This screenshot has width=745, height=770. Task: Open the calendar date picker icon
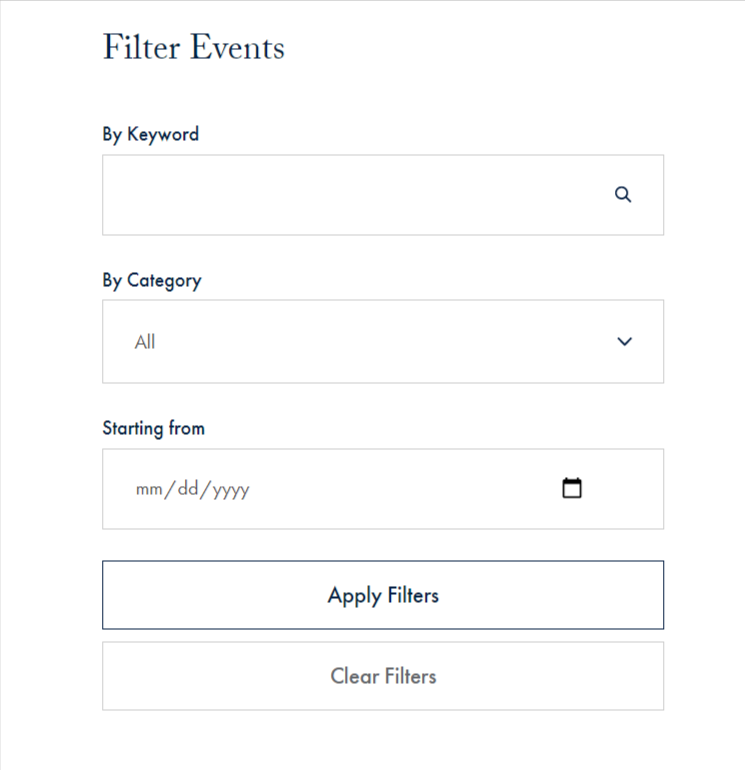pyautogui.click(x=572, y=488)
